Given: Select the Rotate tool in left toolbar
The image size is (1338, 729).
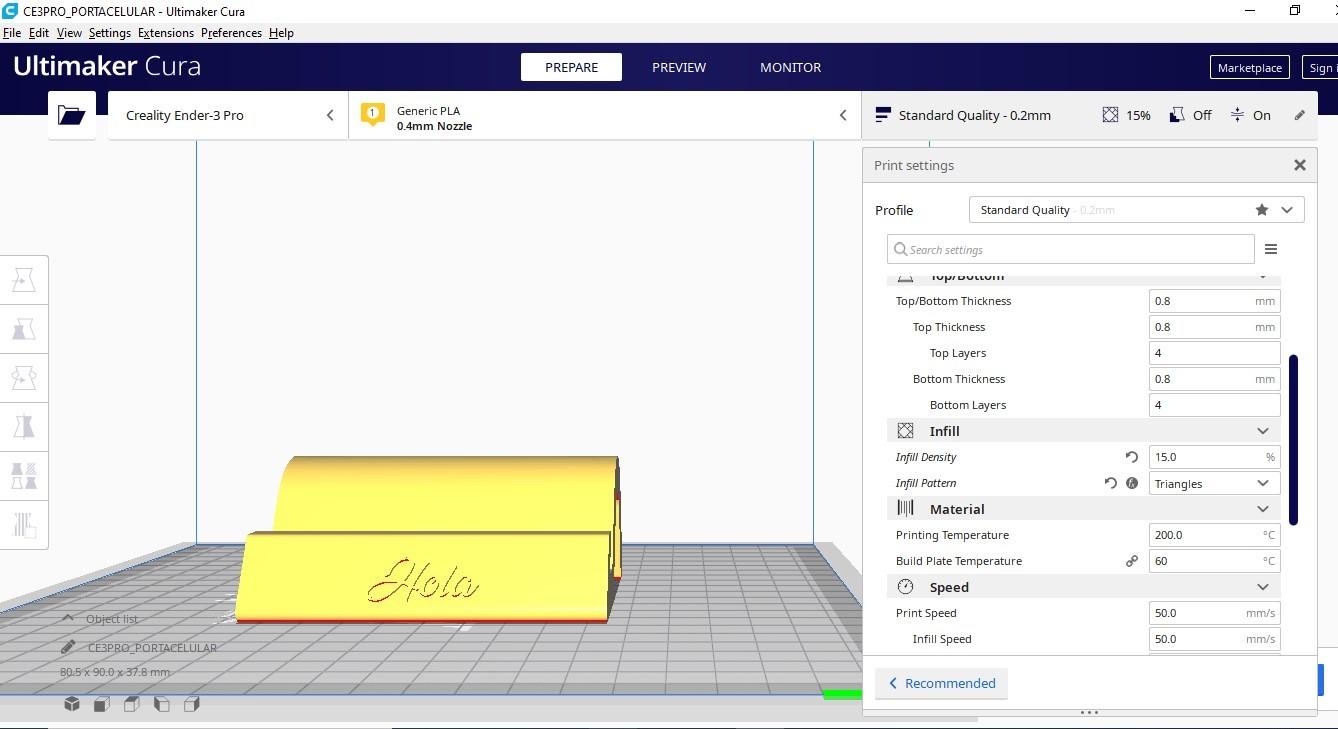Looking at the screenshot, I should [x=24, y=378].
